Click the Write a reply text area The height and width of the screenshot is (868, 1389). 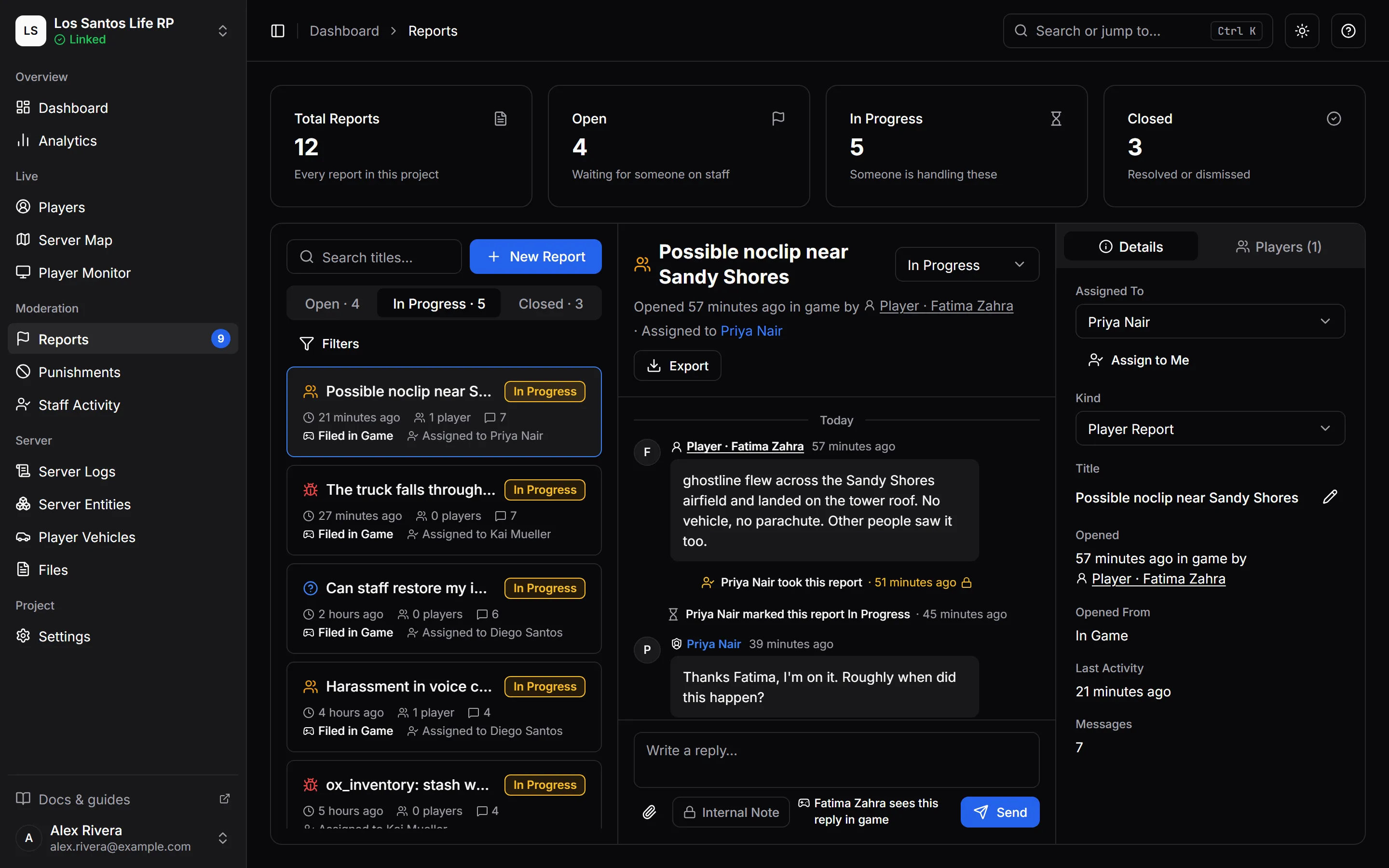[x=836, y=759]
